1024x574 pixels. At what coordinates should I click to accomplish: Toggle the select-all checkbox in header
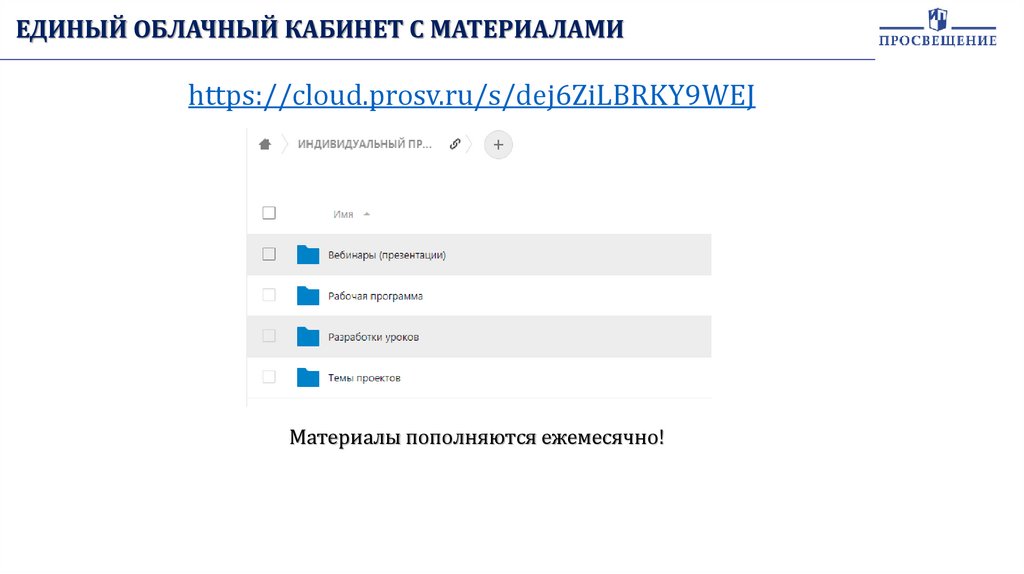tap(269, 213)
